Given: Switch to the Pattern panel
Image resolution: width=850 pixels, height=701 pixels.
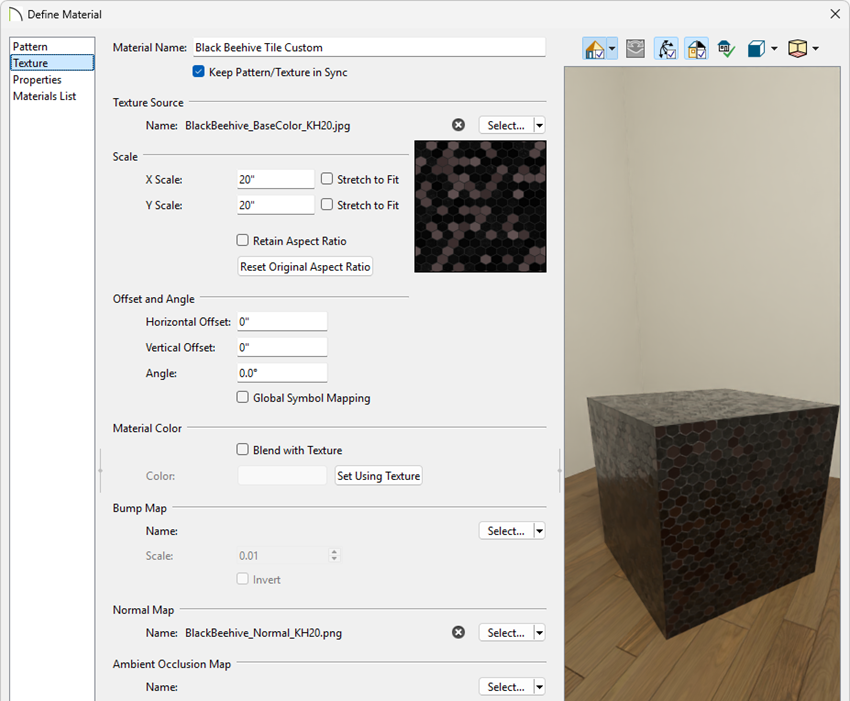Looking at the screenshot, I should coord(35,45).
